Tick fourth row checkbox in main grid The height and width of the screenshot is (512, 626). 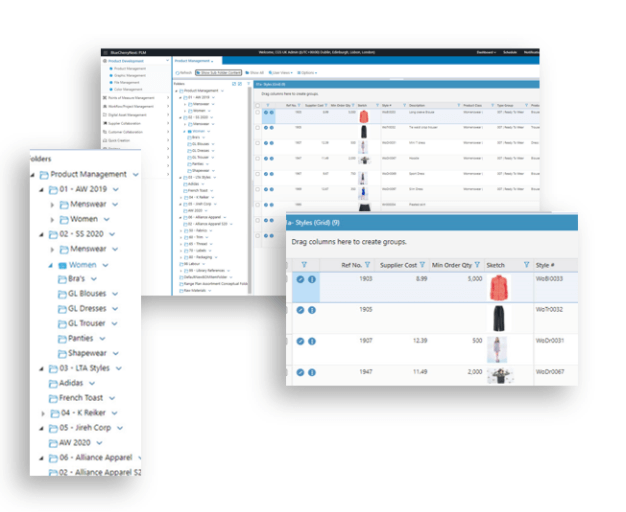tap(258, 159)
